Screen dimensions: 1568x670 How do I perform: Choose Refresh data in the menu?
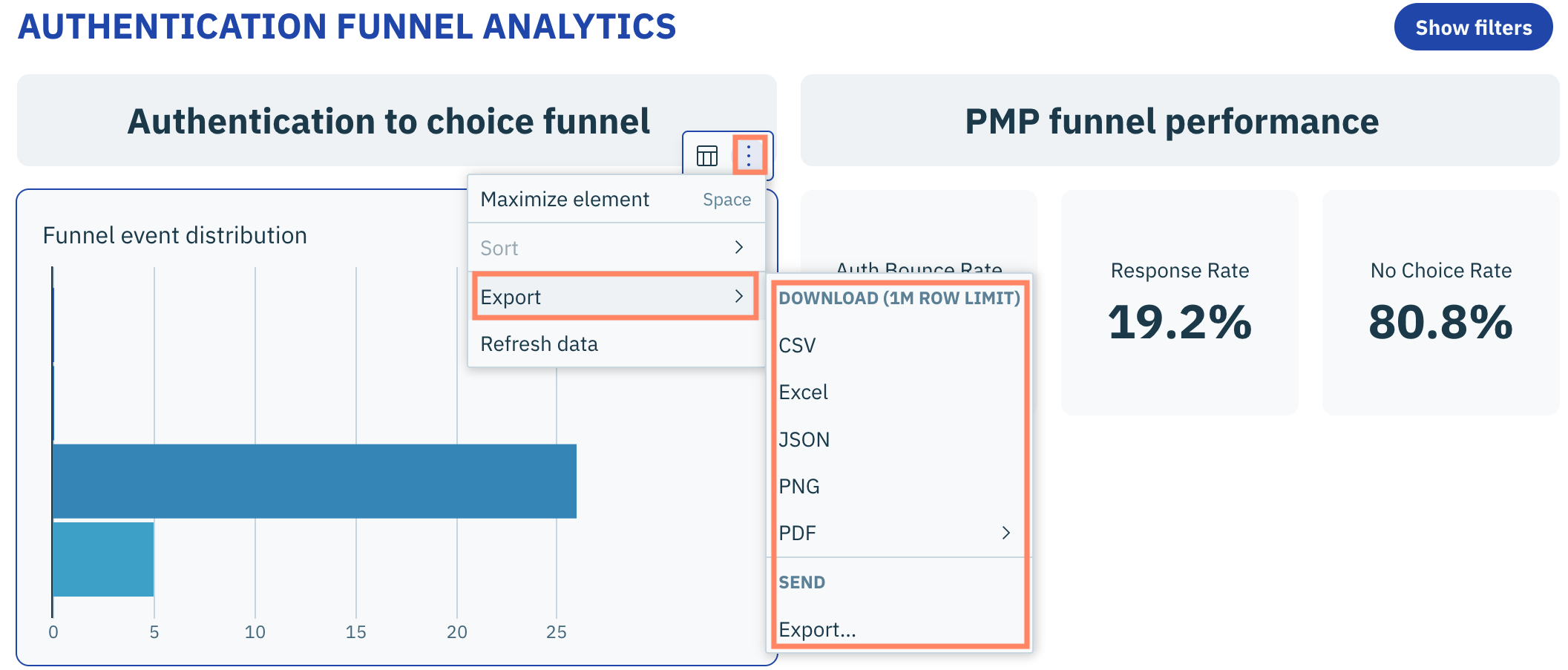pyautogui.click(x=539, y=344)
